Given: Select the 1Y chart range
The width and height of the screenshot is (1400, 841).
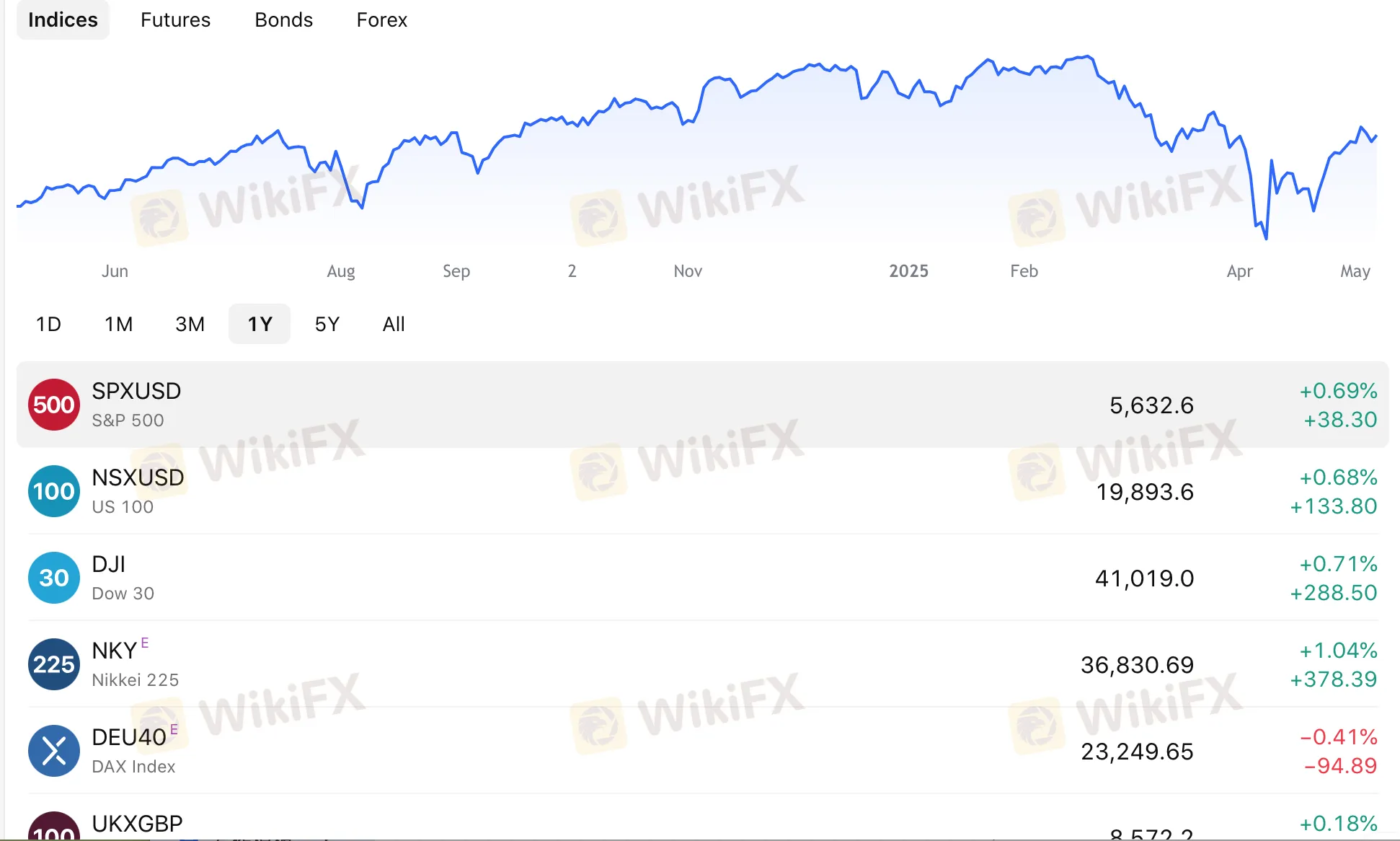Looking at the screenshot, I should point(260,324).
